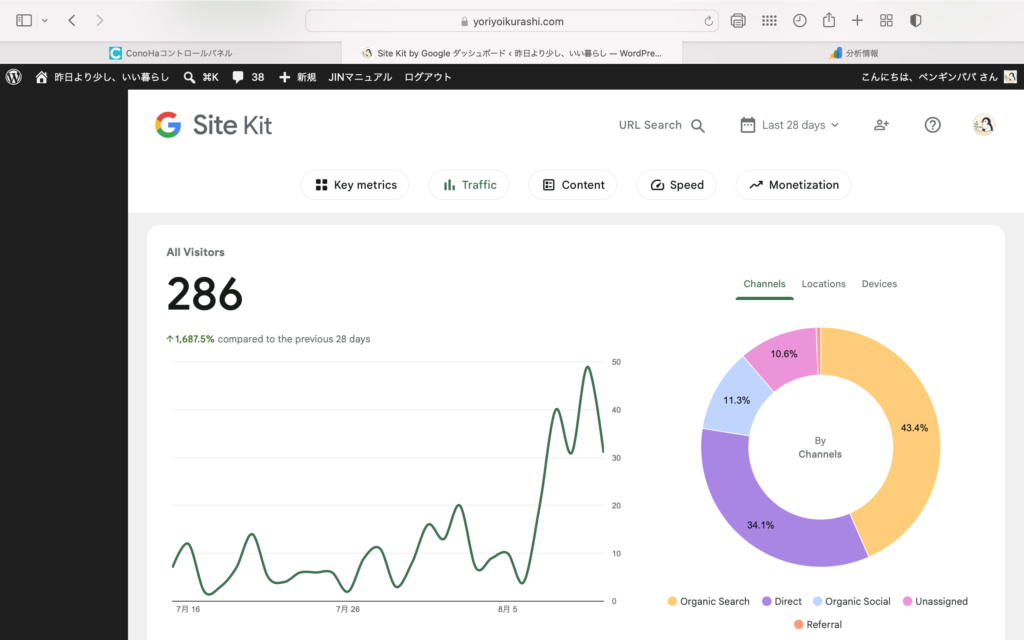
Task: Jump to Key metrics section
Action: (355, 185)
